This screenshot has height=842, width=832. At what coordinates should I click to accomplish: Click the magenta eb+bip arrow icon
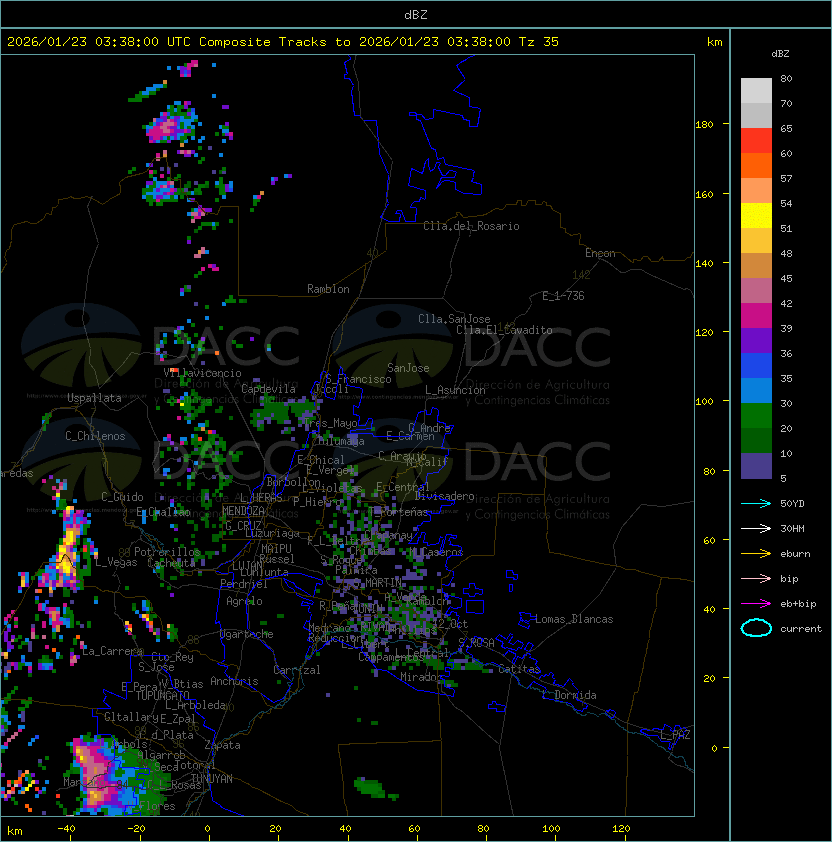click(756, 604)
